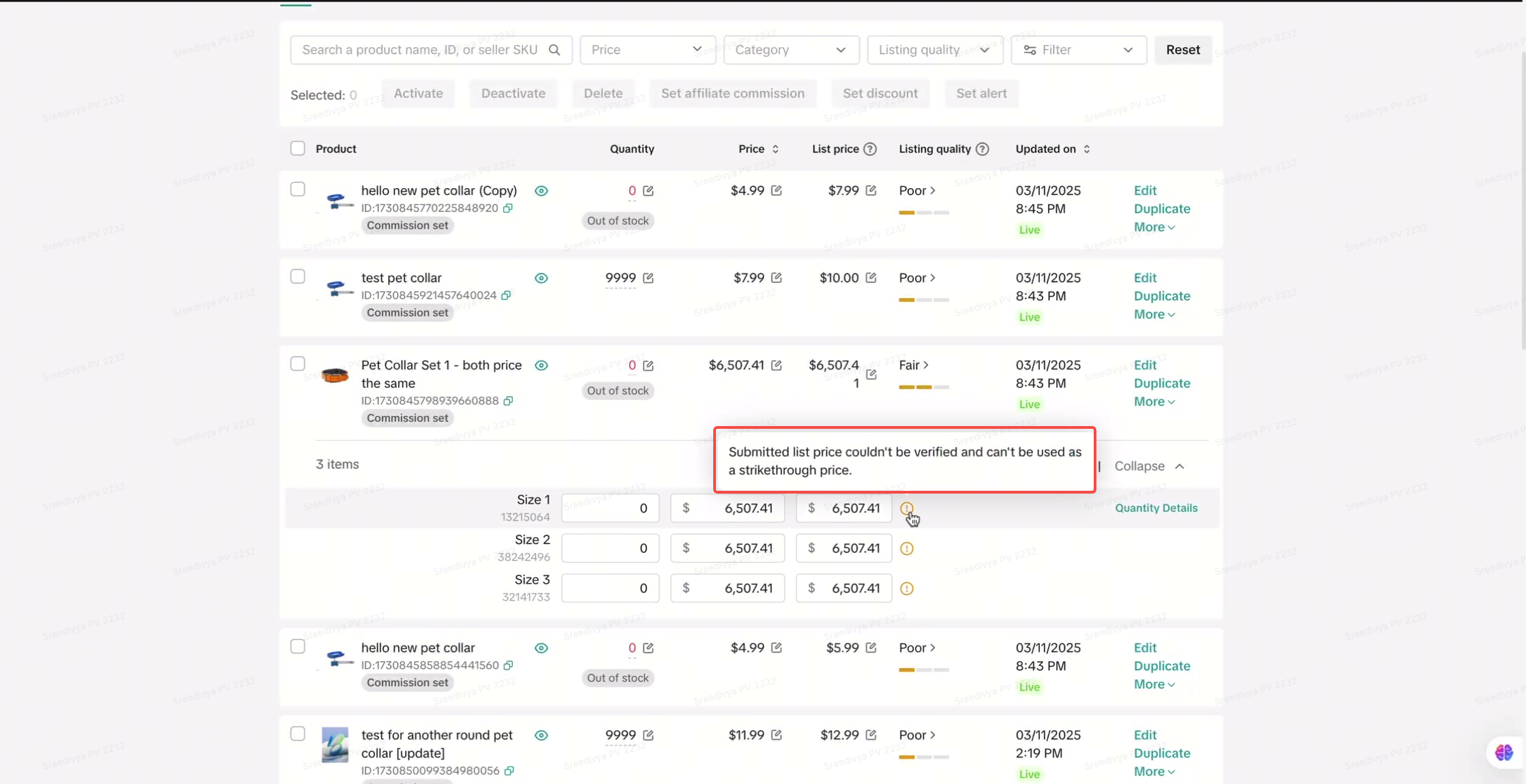Copy product ID of test pet collar
The height and width of the screenshot is (784, 1526).
(506, 295)
